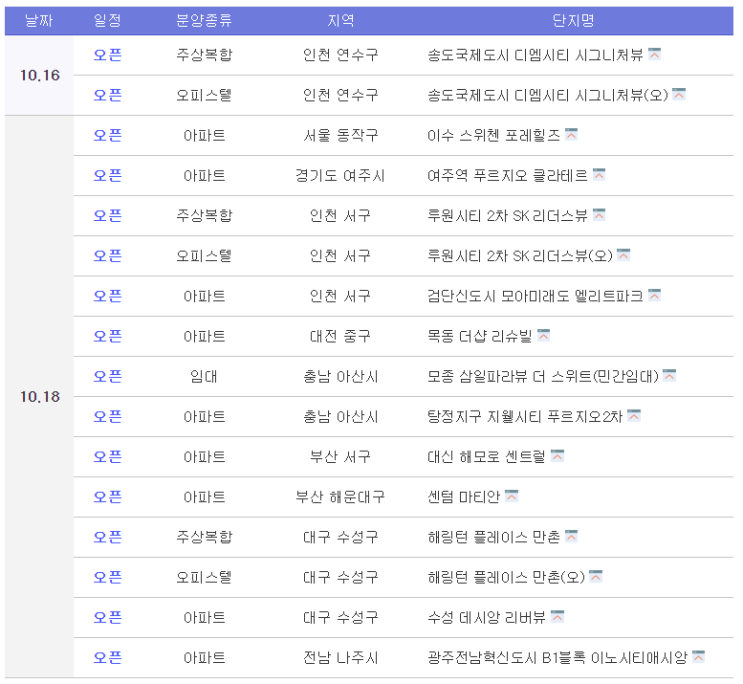Select complex name 이수 스위첸 포레힐즈
Image resolution: width=743 pixels, height=684 pixels.
pos(493,135)
